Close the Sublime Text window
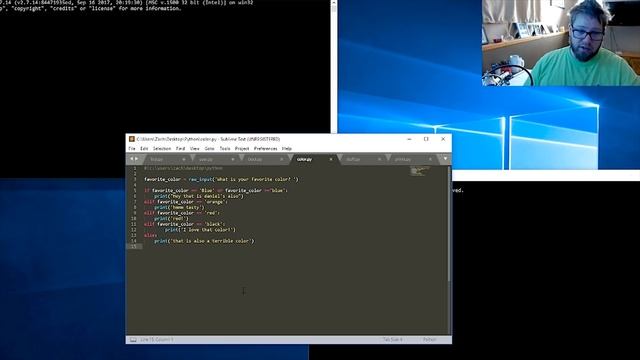 (x=443, y=139)
